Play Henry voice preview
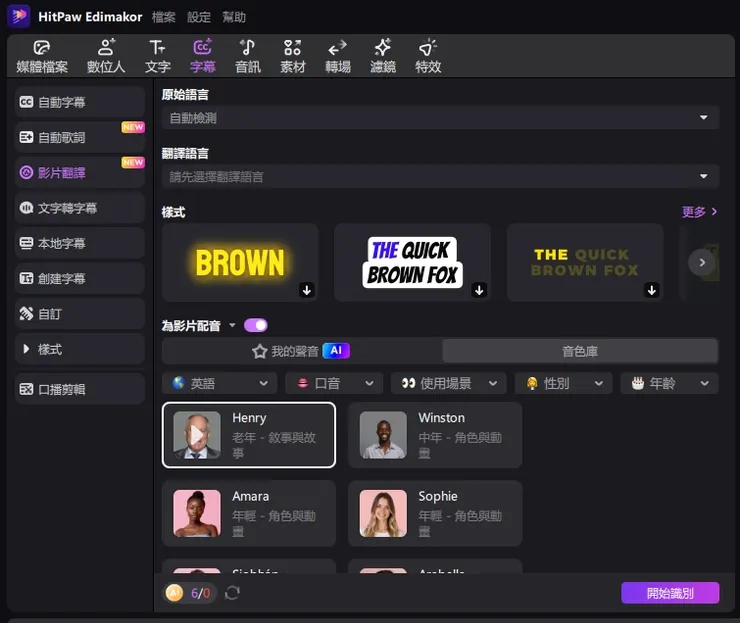Viewport: 740px width, 623px height. [x=196, y=435]
